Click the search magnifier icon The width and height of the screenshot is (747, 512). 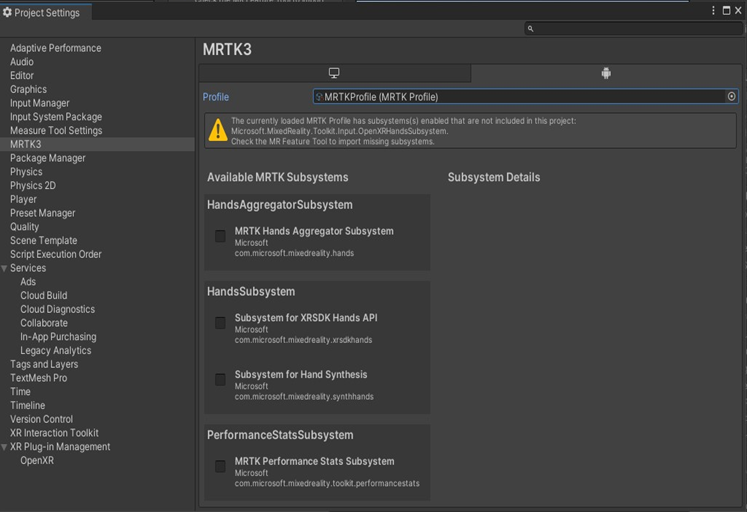[x=530, y=29]
